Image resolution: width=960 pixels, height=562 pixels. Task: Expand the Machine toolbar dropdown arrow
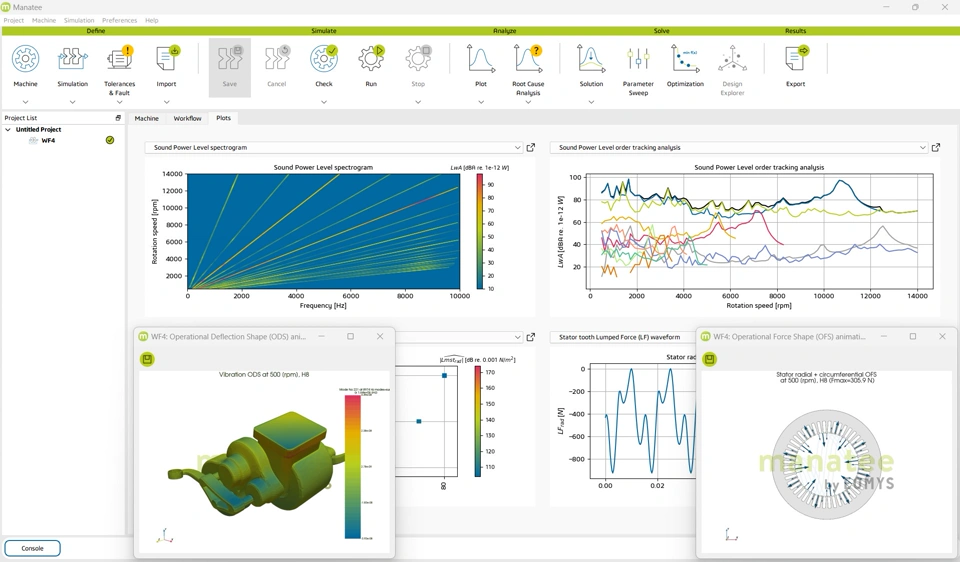coord(25,102)
